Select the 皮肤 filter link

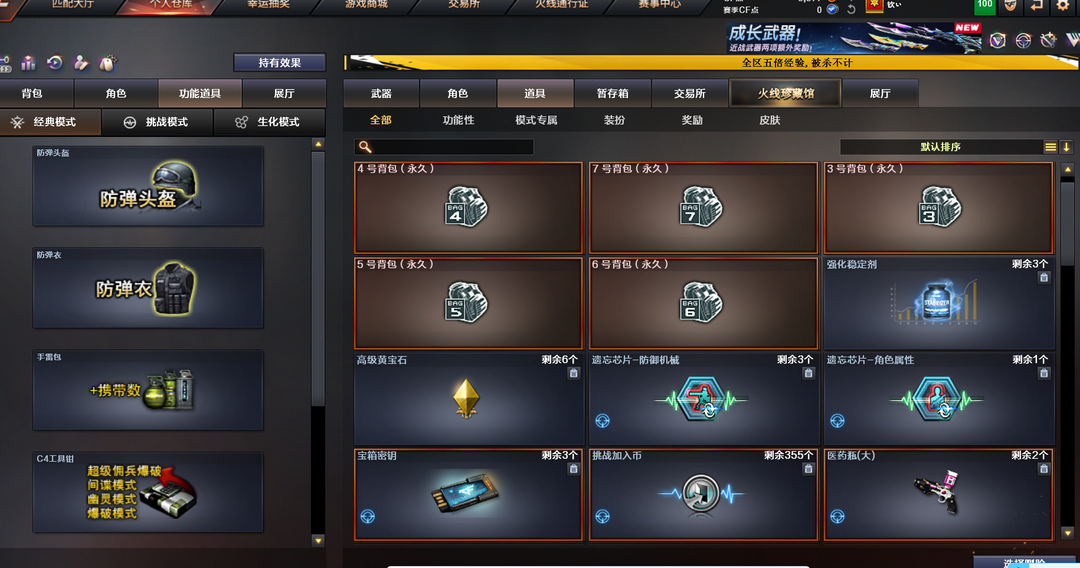(769, 120)
